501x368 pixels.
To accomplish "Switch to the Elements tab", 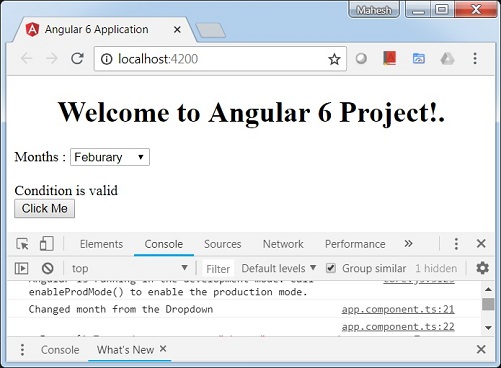I will point(101,244).
